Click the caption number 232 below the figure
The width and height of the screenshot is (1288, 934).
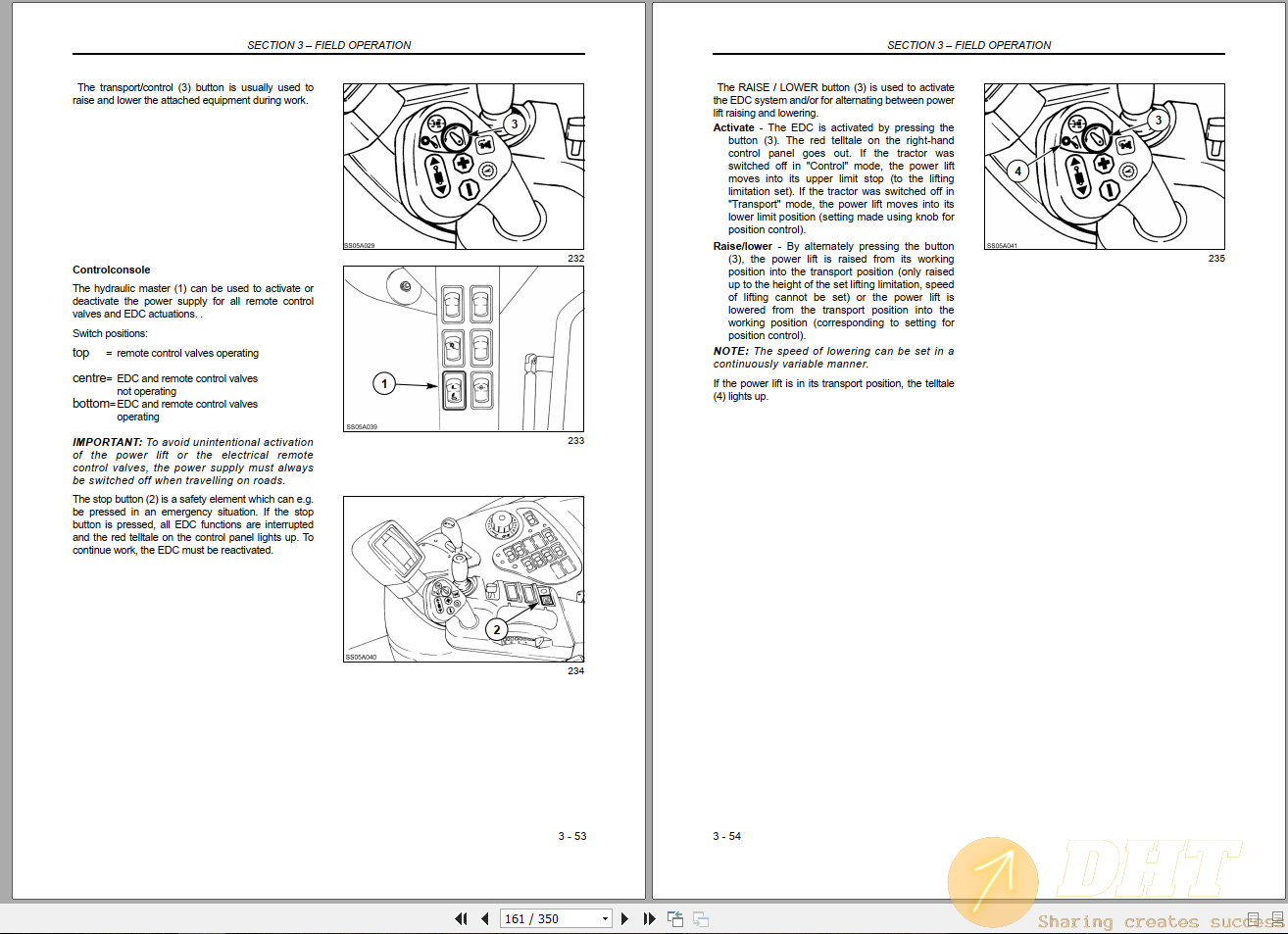576,257
